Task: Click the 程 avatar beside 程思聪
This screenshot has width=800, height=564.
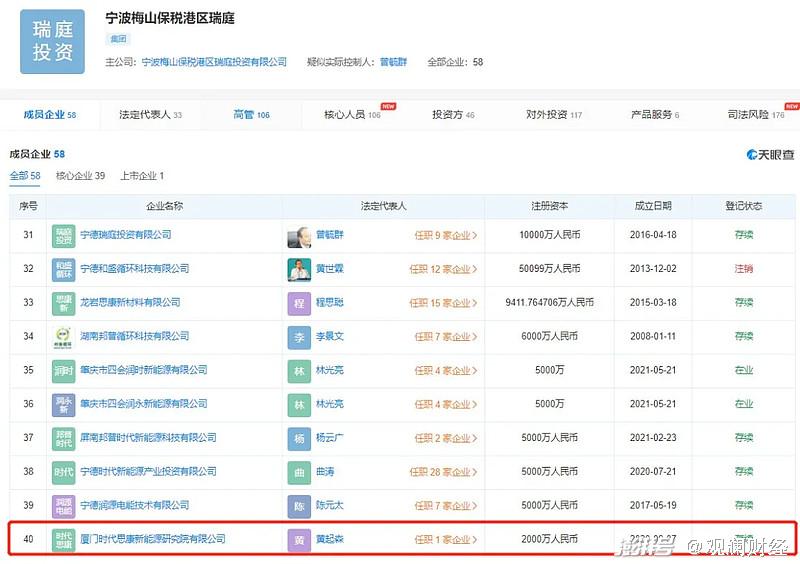Action: (x=299, y=303)
